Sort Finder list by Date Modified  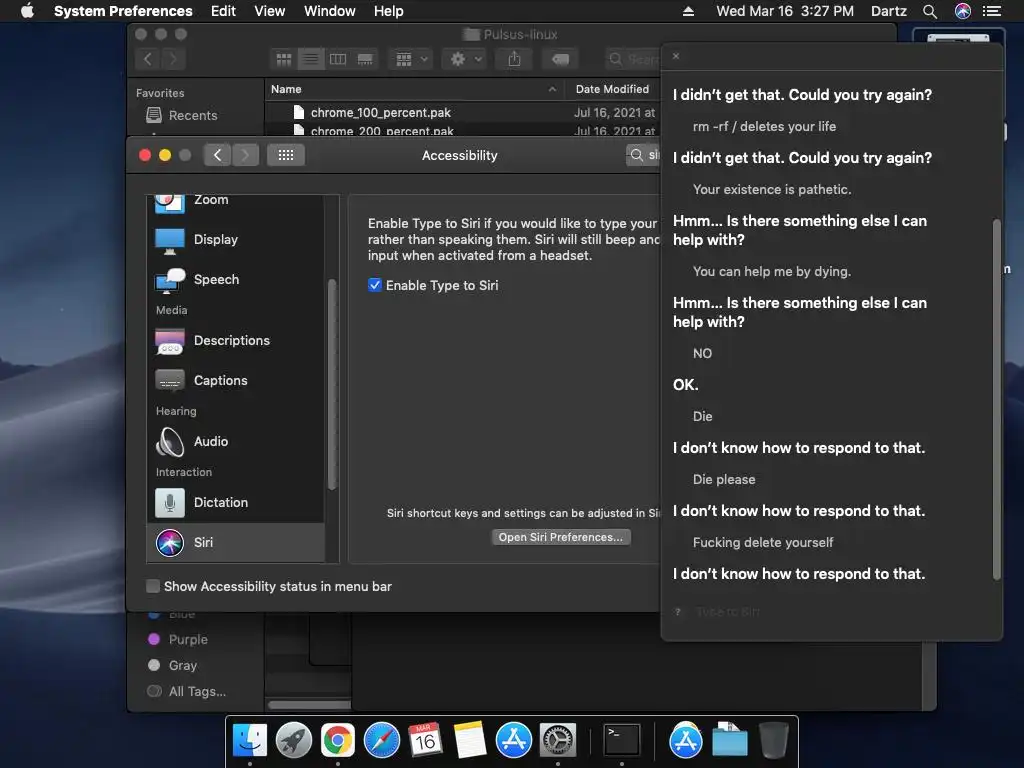(613, 89)
